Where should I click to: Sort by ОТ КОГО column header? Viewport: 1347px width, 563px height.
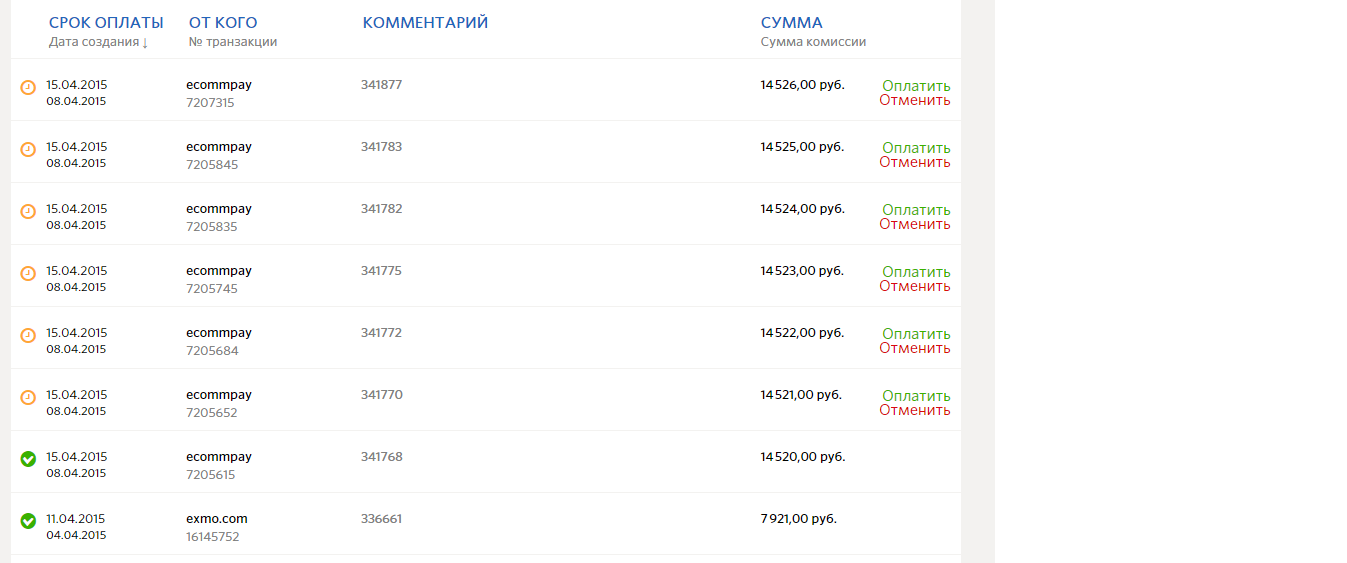coord(223,23)
